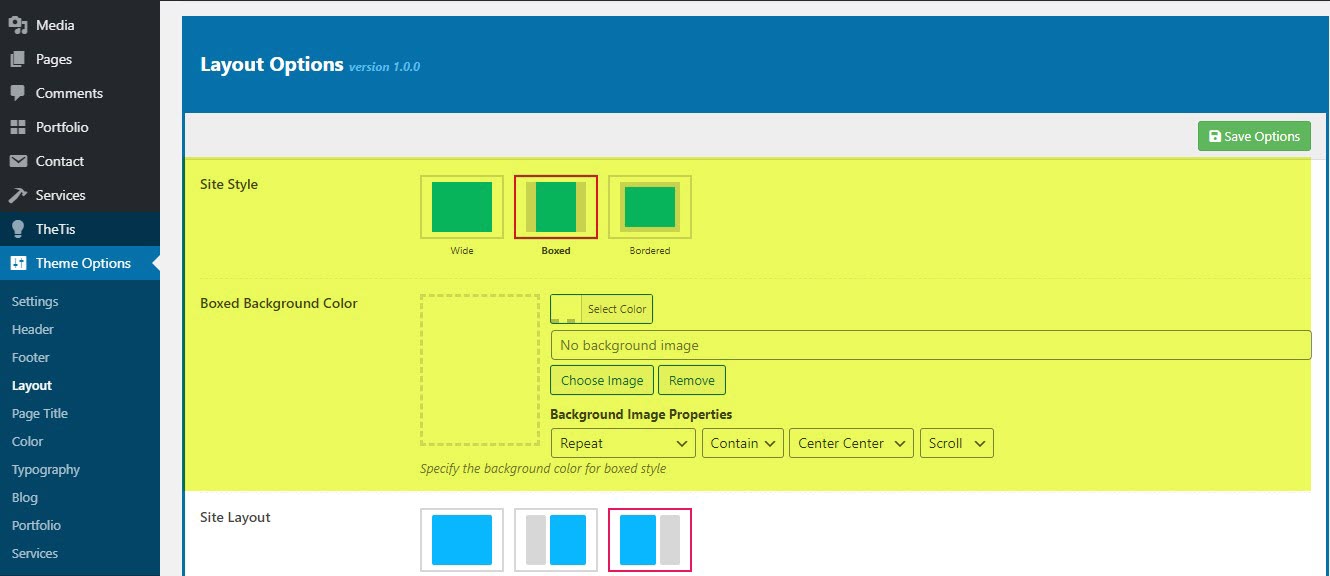The height and width of the screenshot is (576, 1330).
Task: Click the No background image field
Action: 930,345
